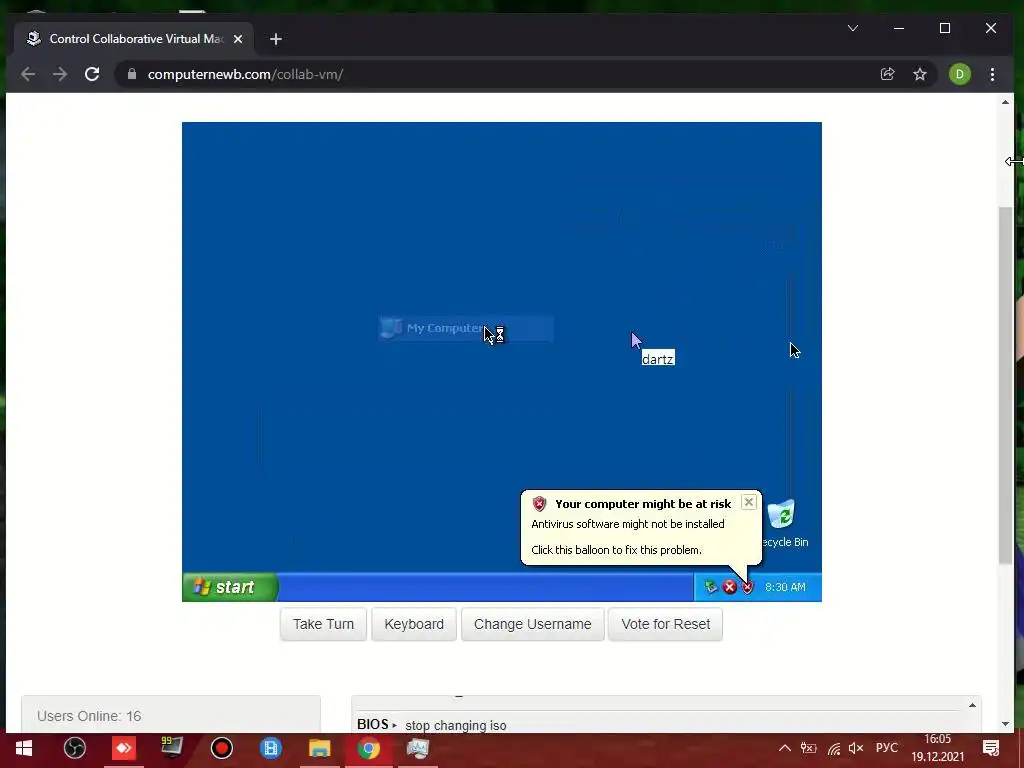The width and height of the screenshot is (1024, 768).
Task: Click the battery status tray icon
Action: coord(808,748)
